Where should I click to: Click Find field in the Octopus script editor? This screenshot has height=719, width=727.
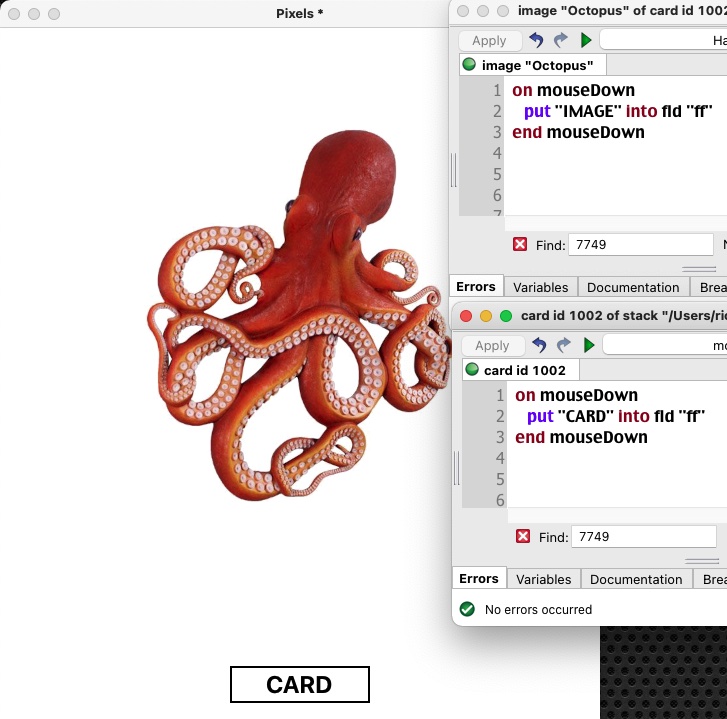coord(641,244)
